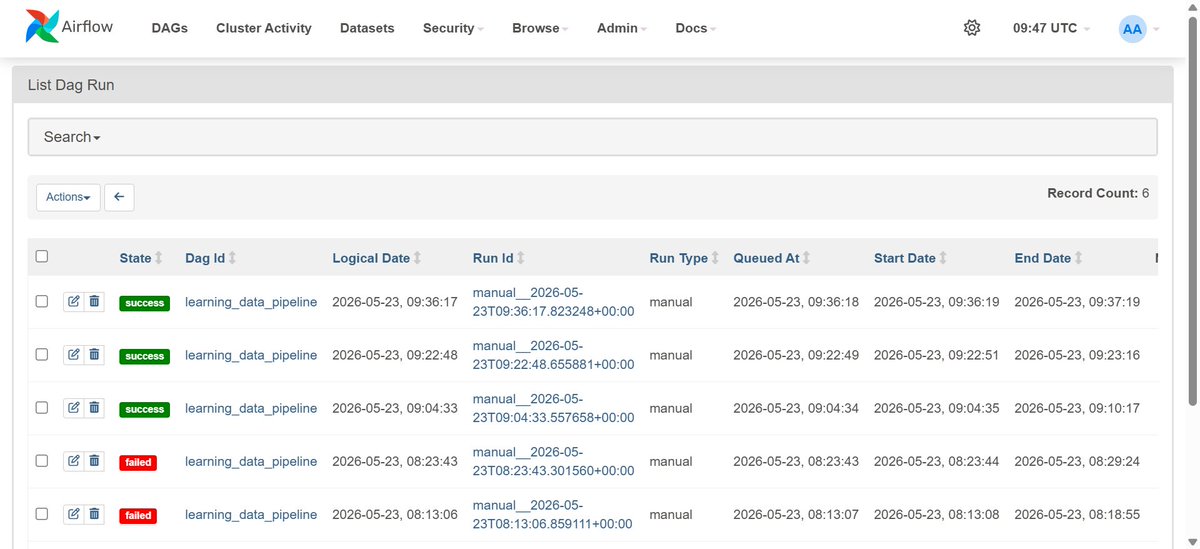Edit the 08:23:43 failed run record
The image size is (1200, 549).
click(73, 460)
